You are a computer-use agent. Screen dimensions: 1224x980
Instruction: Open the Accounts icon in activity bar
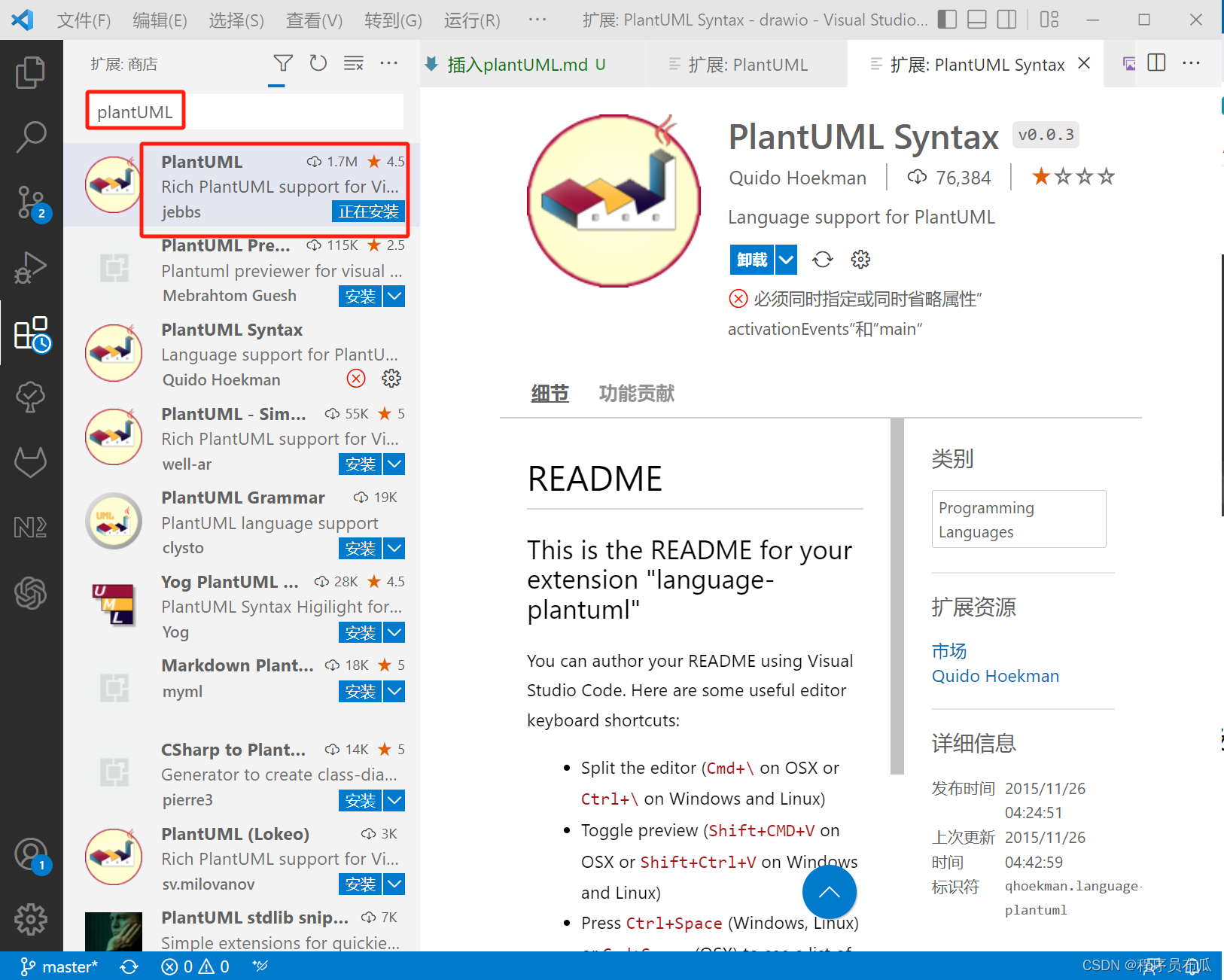(x=31, y=855)
